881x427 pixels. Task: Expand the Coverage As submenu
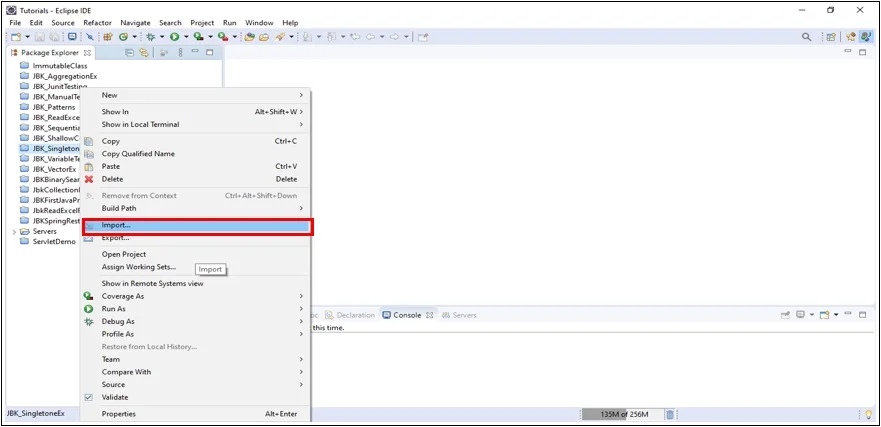(x=195, y=296)
